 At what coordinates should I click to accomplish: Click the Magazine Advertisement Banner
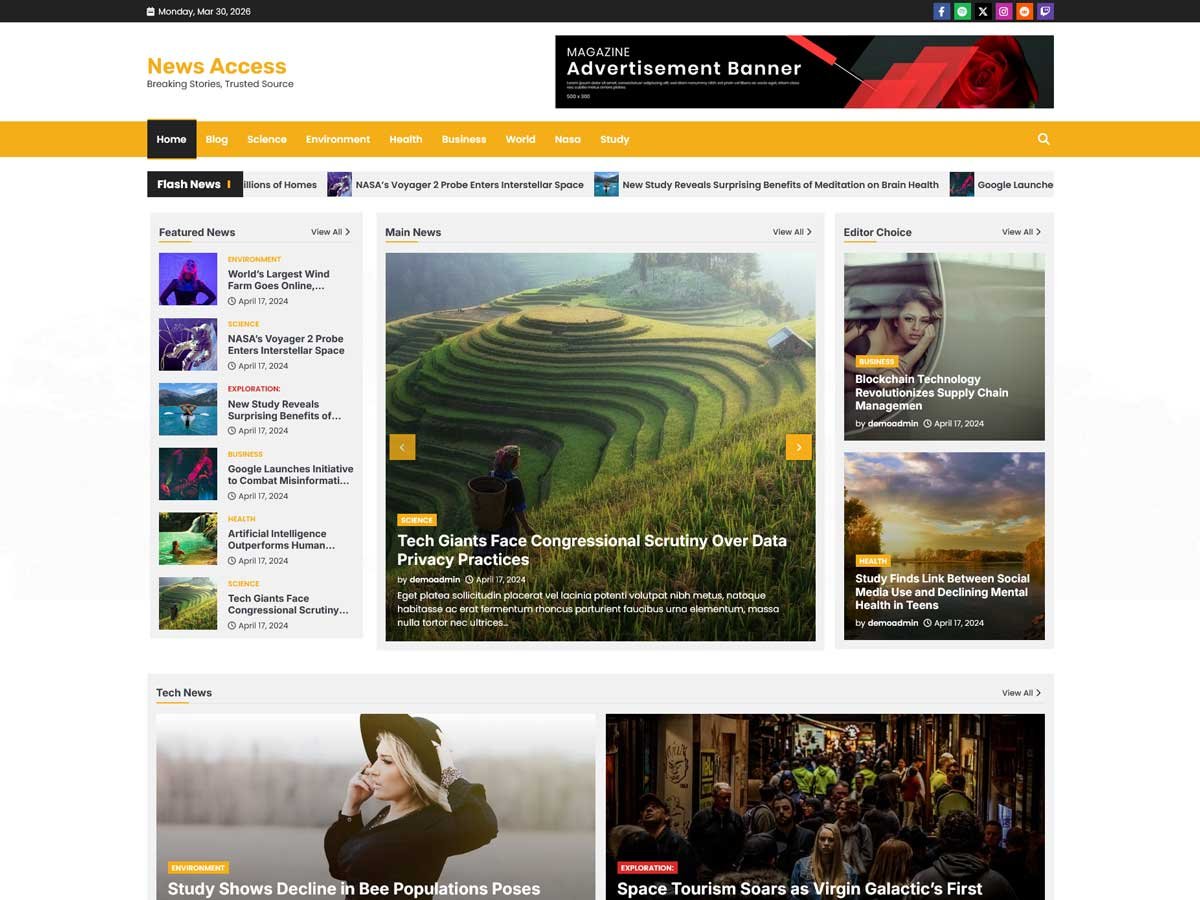click(804, 72)
